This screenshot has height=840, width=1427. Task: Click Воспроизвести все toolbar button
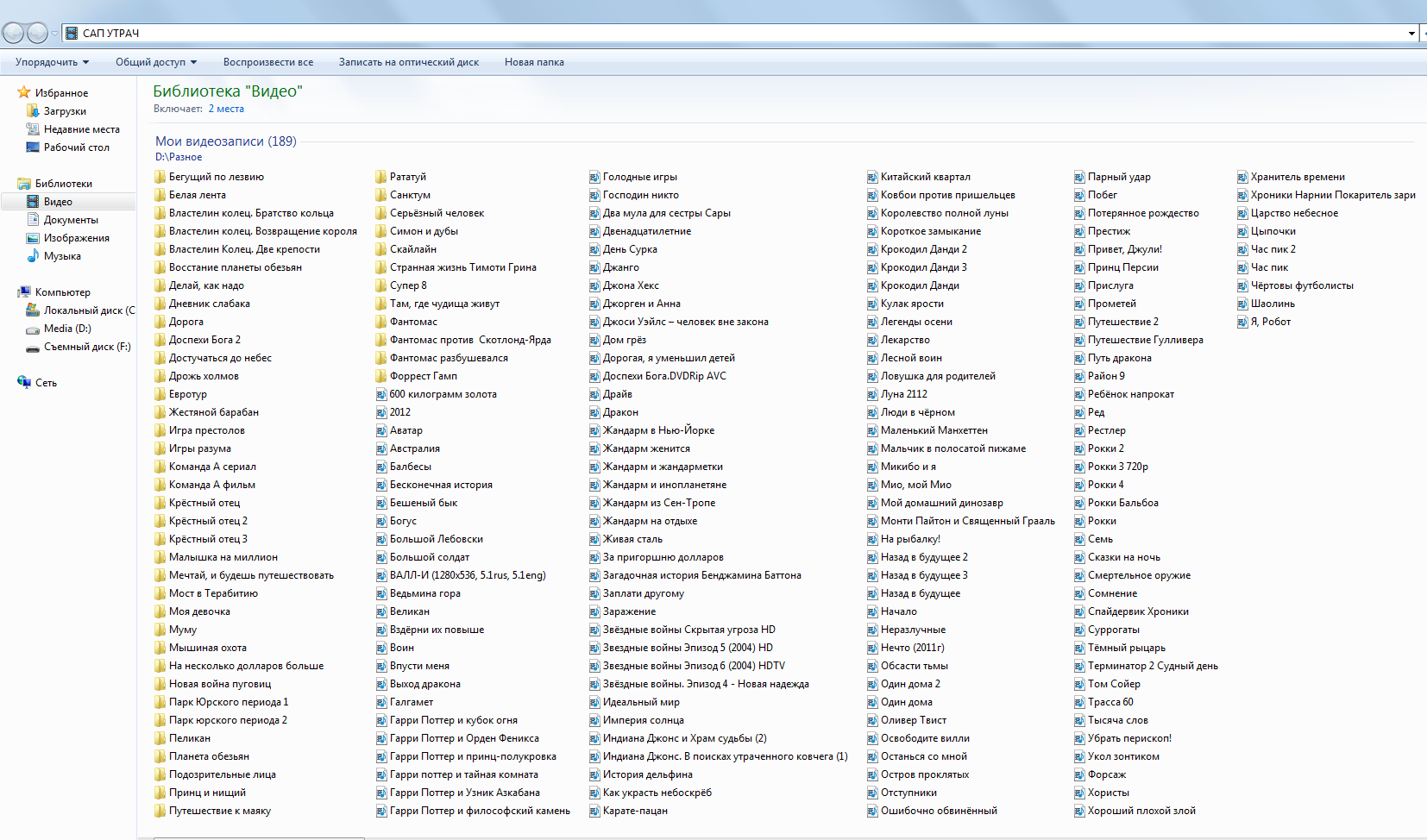point(268,62)
